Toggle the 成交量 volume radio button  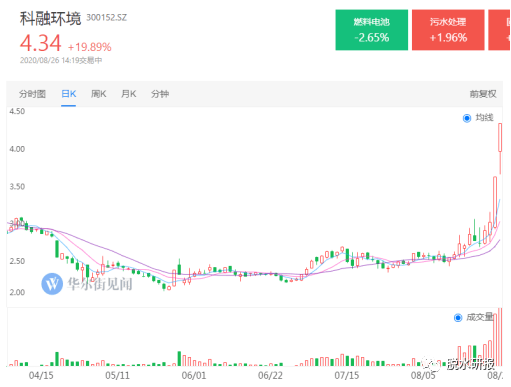[x=458, y=318]
